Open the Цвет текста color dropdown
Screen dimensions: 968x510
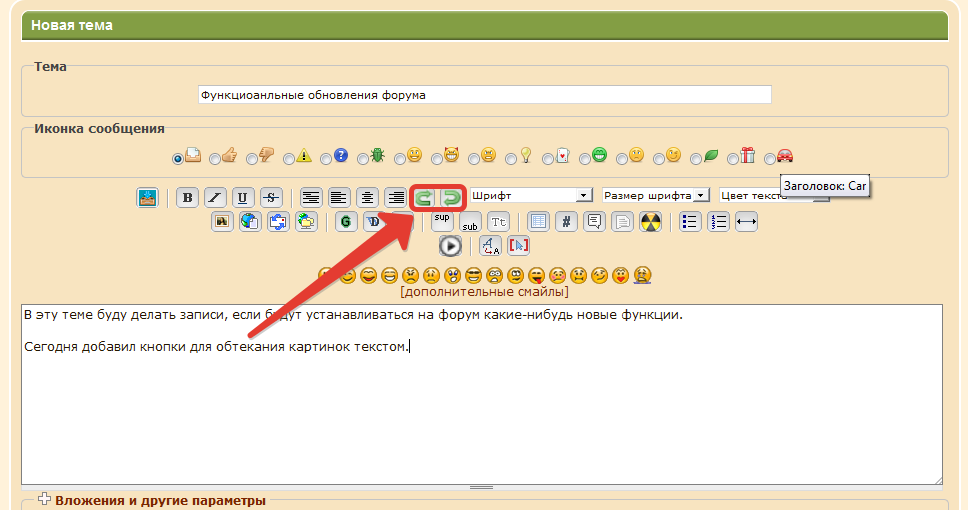770,196
